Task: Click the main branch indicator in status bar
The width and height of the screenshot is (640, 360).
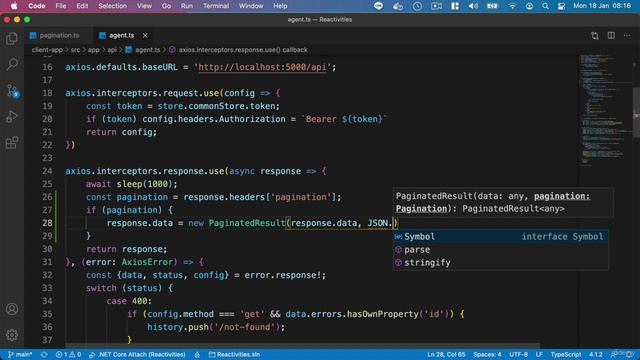Action: 20,354
